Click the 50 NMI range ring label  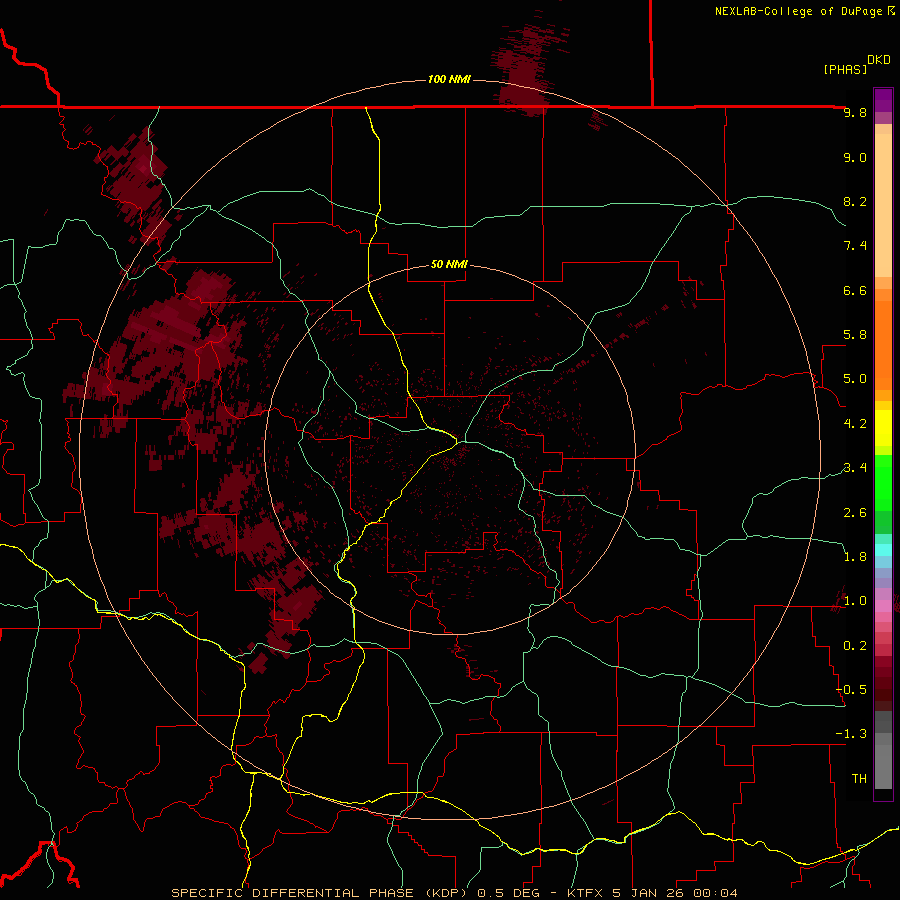[449, 264]
